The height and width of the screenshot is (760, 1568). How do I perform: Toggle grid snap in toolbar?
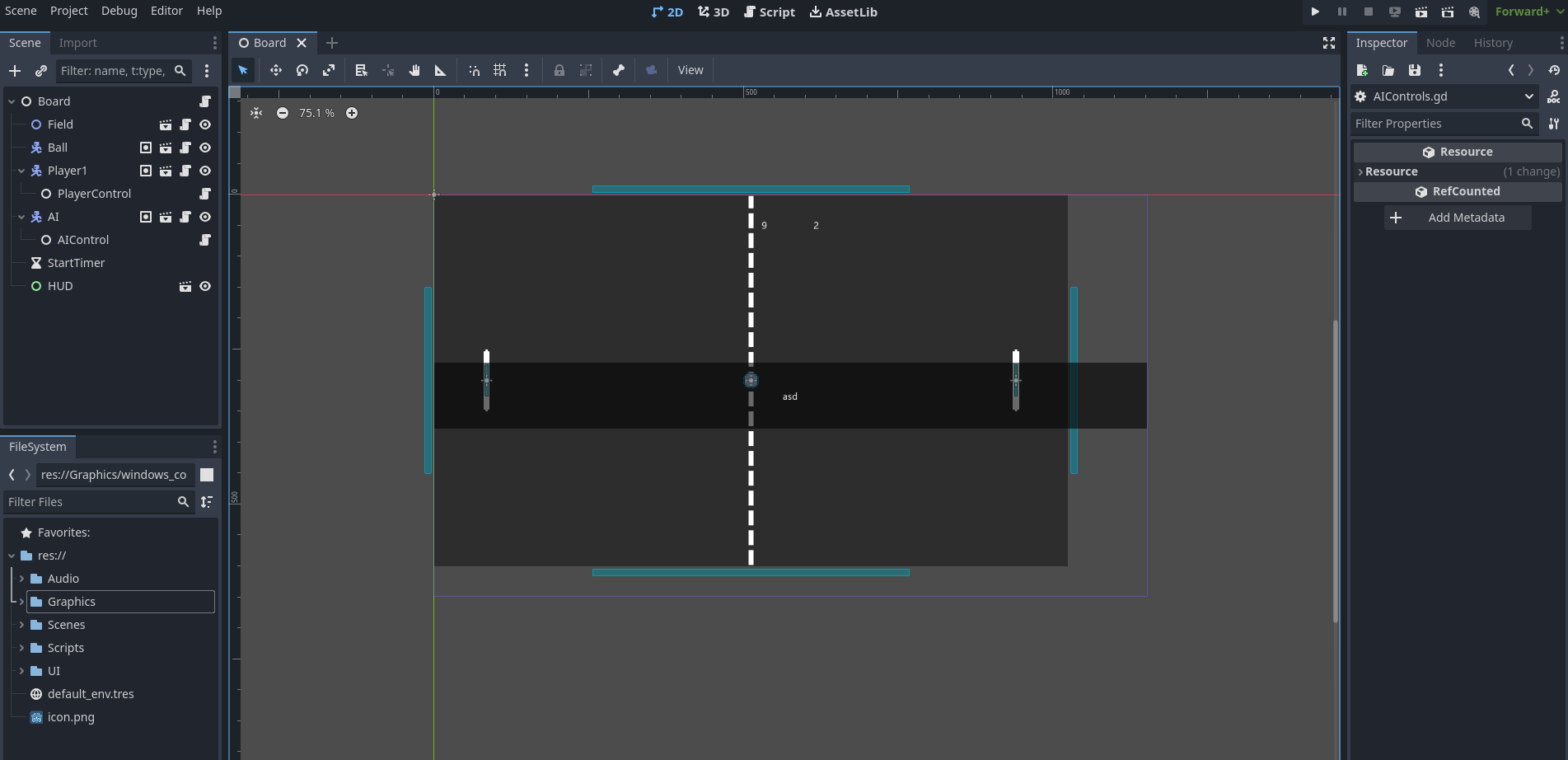tap(500, 70)
